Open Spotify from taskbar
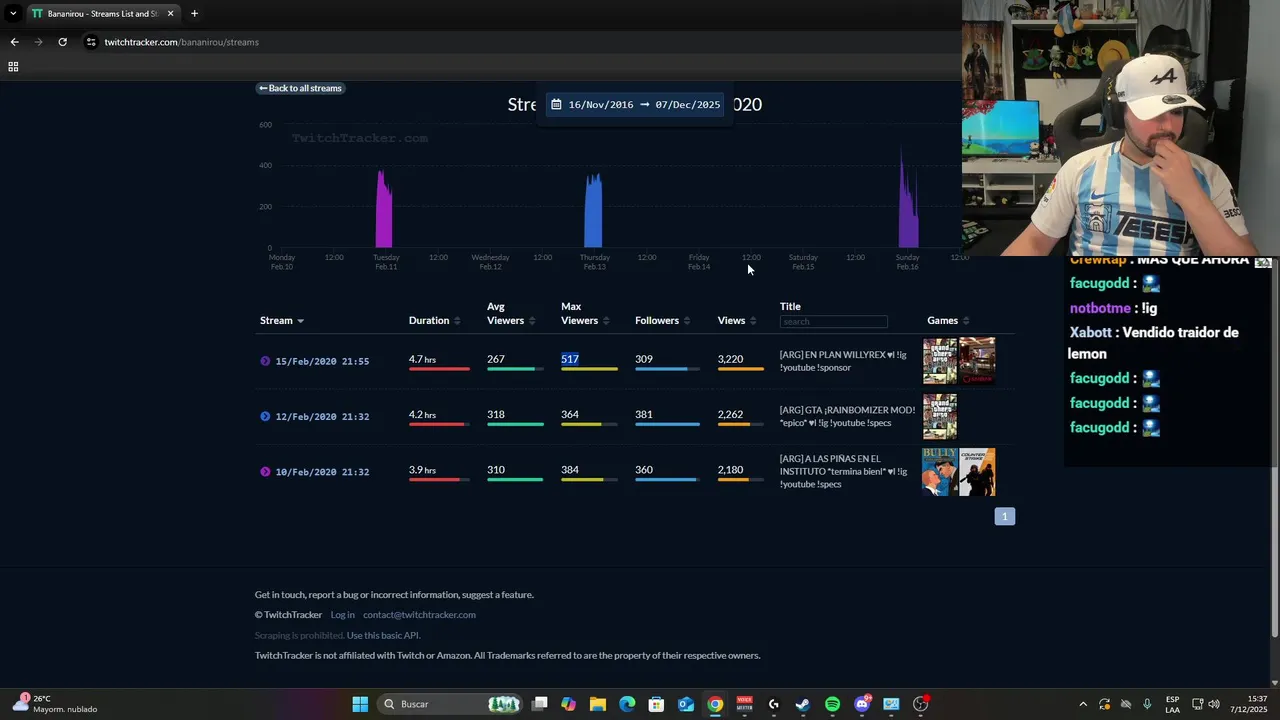1280x720 pixels. tap(832, 704)
